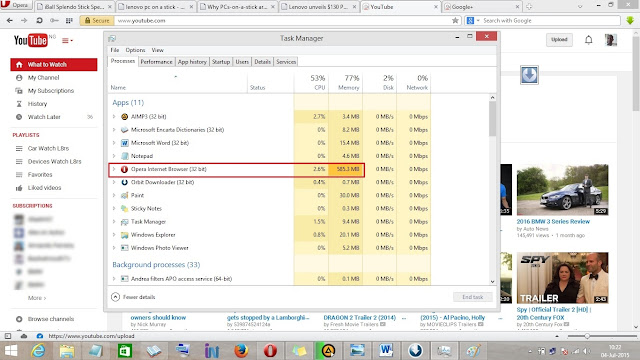Switch to the App history tab
640x360 pixels.
click(x=192, y=62)
